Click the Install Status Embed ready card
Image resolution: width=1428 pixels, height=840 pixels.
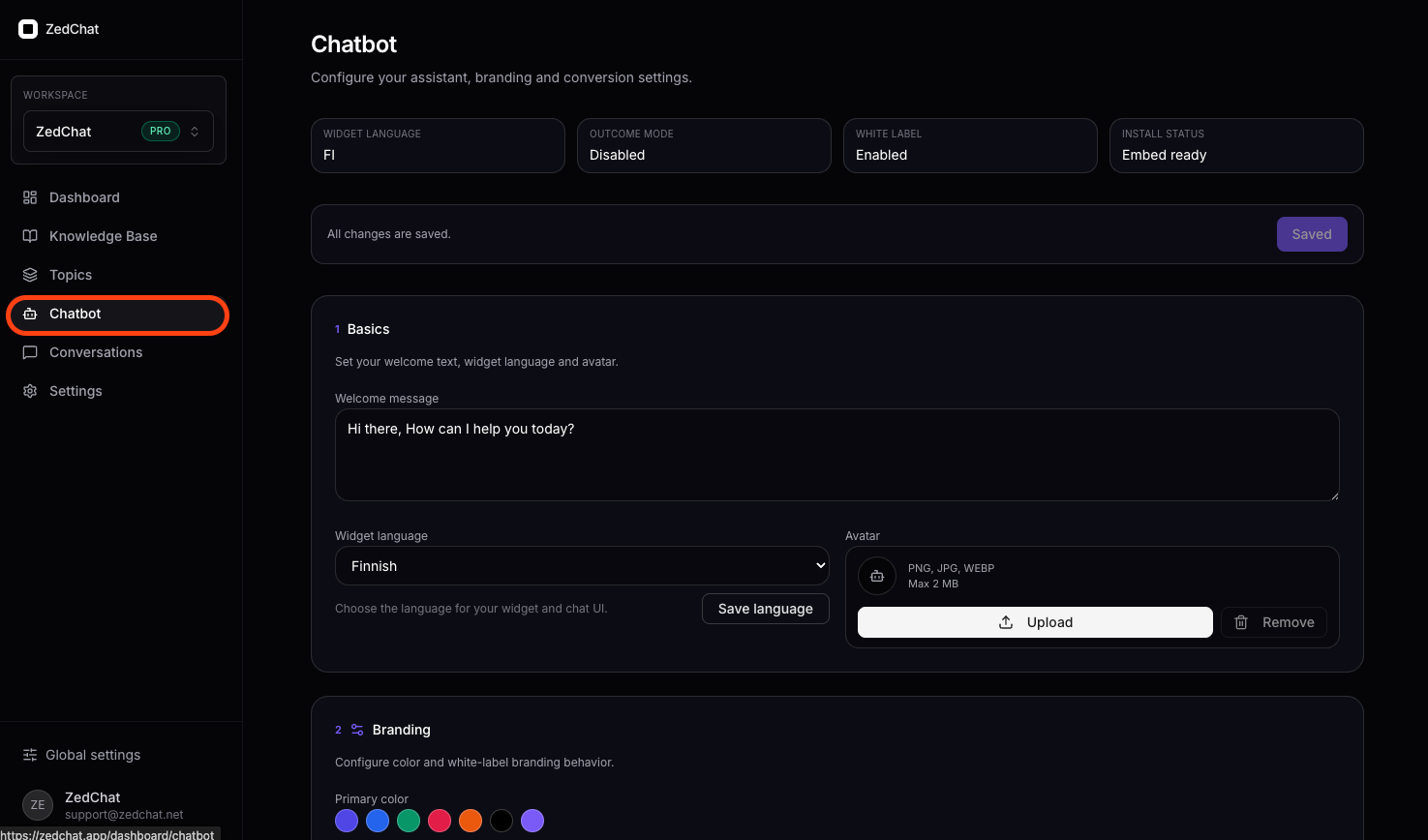[x=1236, y=145]
